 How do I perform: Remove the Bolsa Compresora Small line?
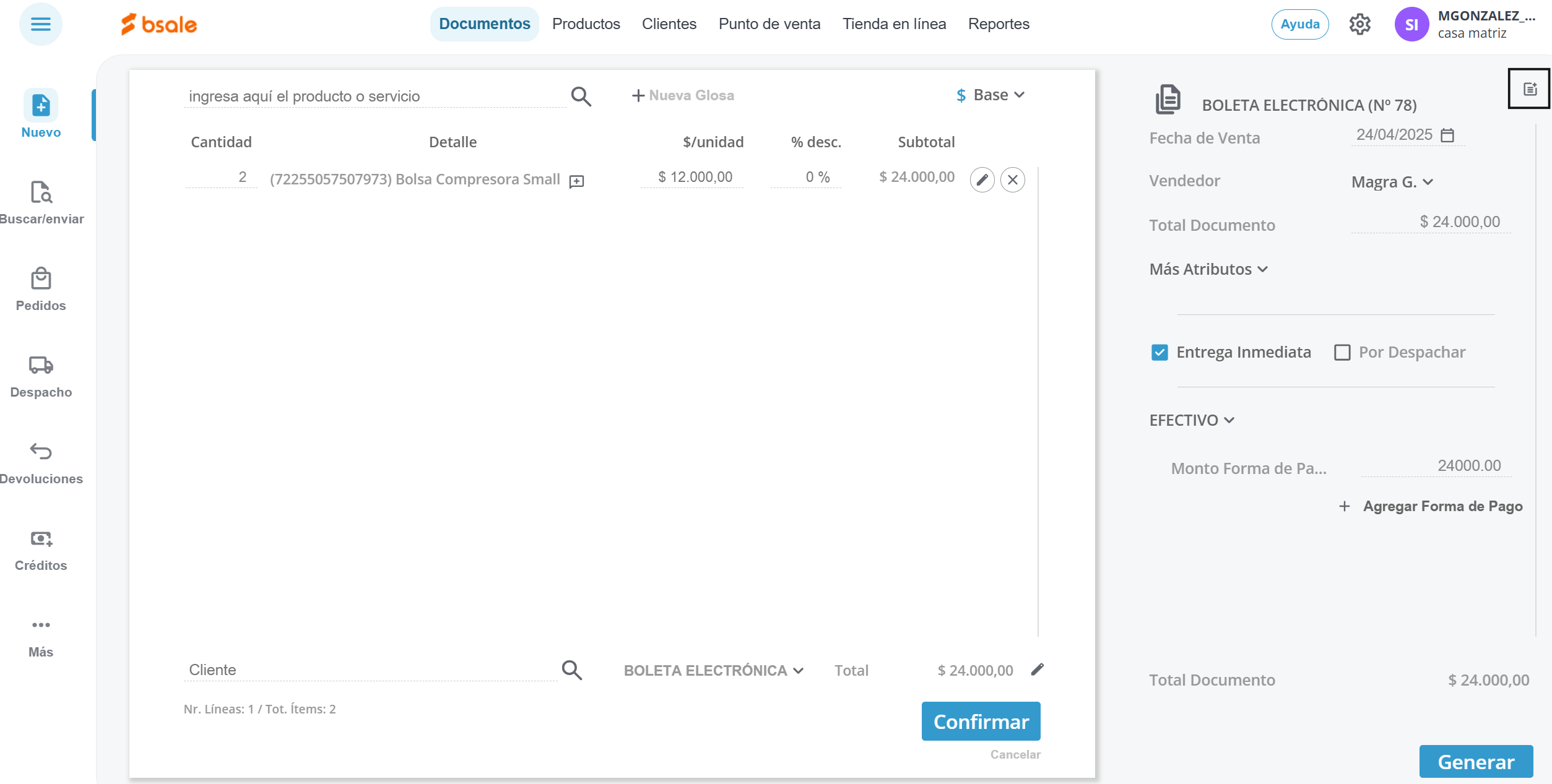[x=1013, y=180]
